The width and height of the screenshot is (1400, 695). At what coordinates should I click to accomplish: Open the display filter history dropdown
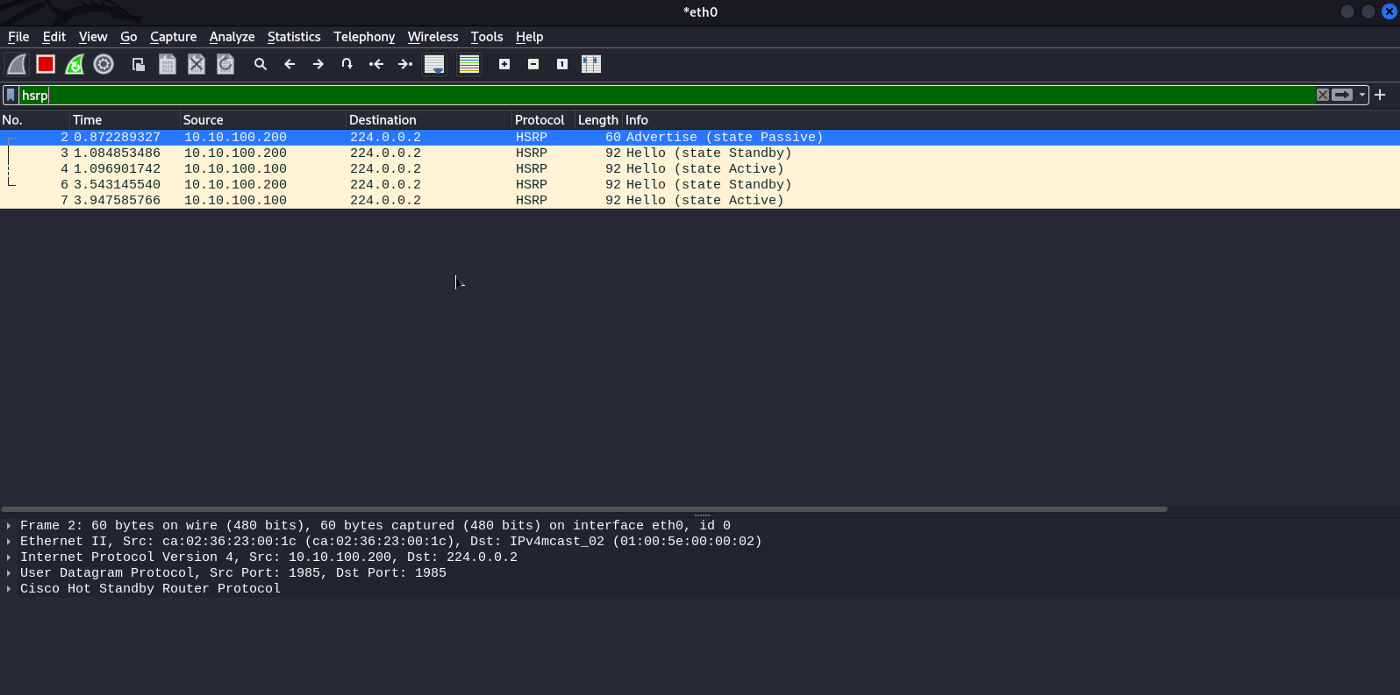pos(1362,95)
